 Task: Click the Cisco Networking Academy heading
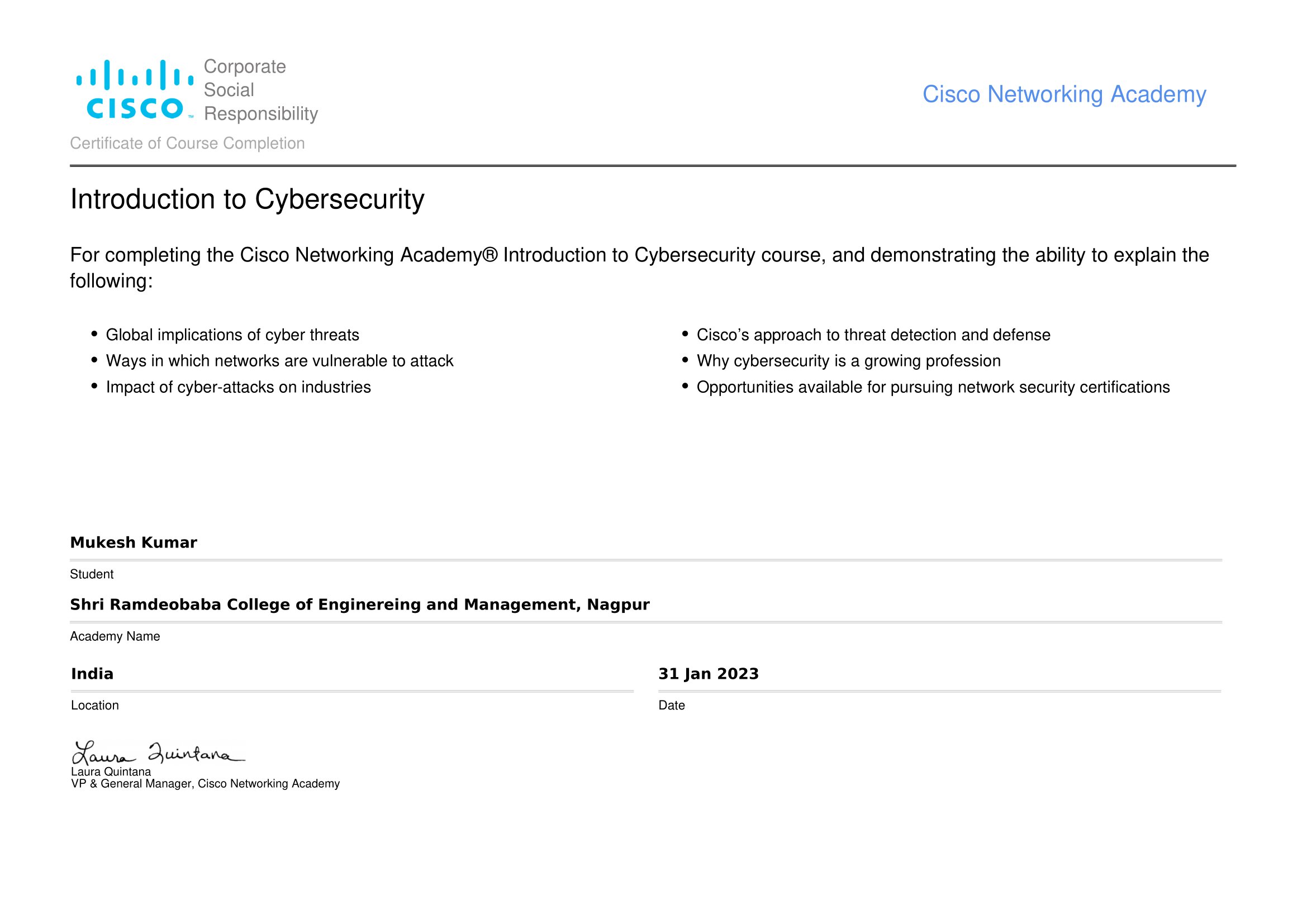point(1063,94)
